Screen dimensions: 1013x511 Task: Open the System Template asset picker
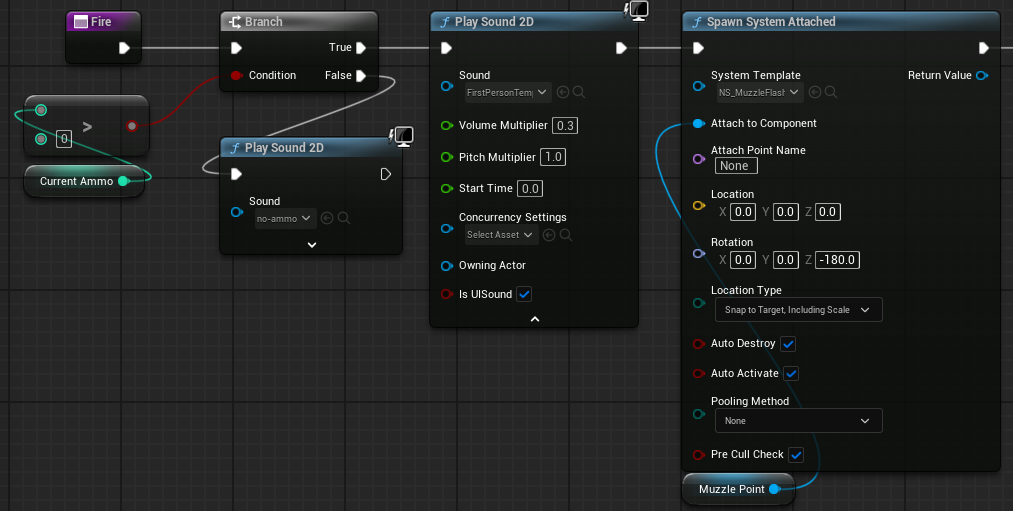(x=759, y=92)
